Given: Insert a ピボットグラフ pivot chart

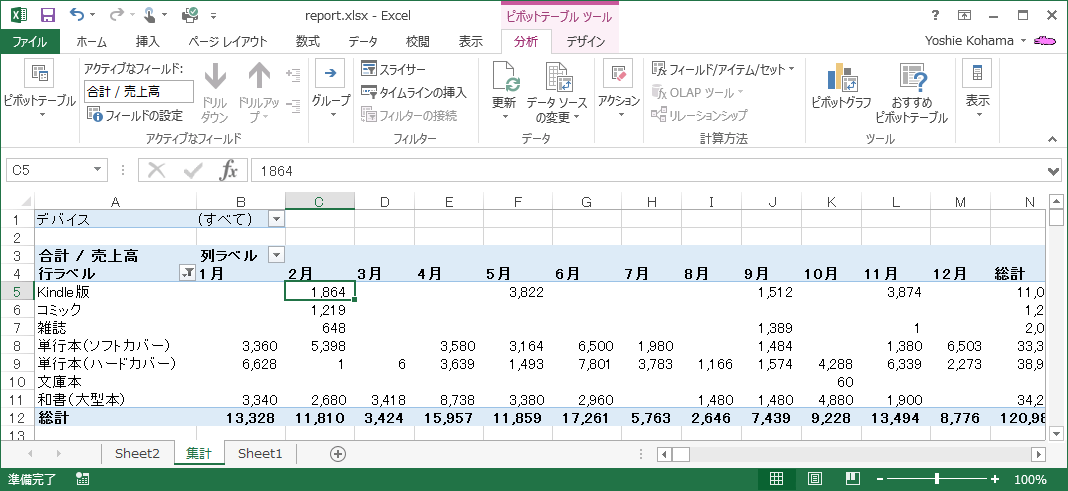Looking at the screenshot, I should coord(841,86).
